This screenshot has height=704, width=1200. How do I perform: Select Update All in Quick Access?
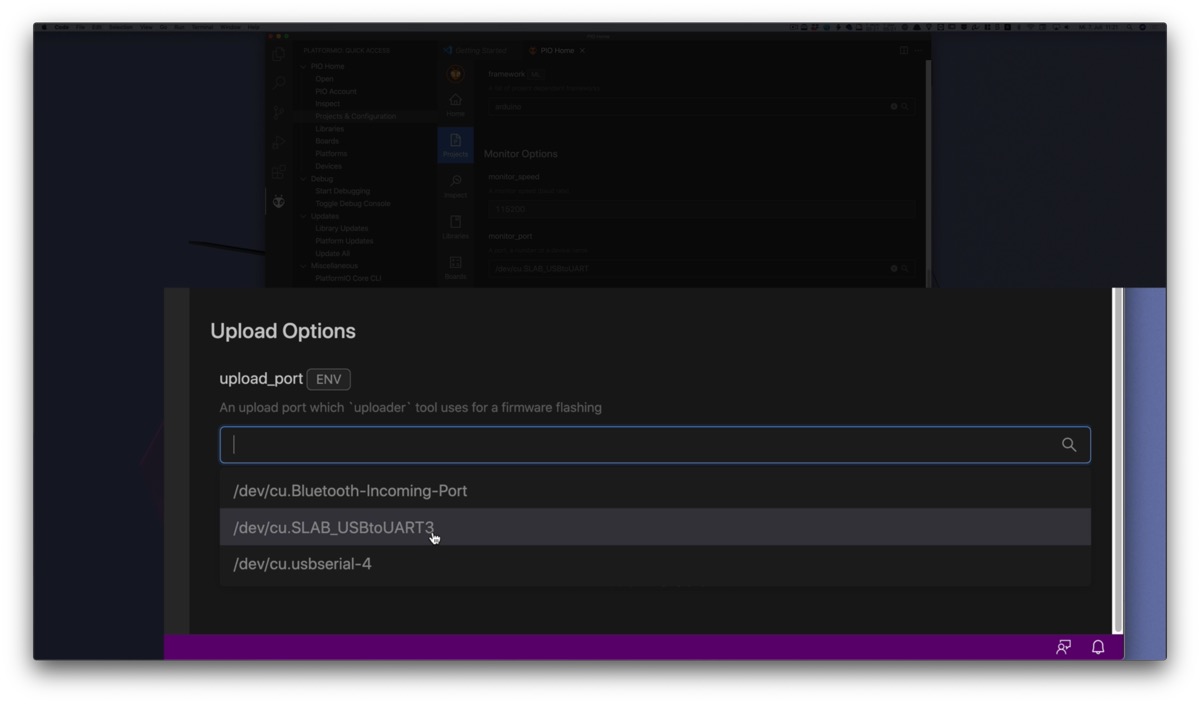point(333,253)
